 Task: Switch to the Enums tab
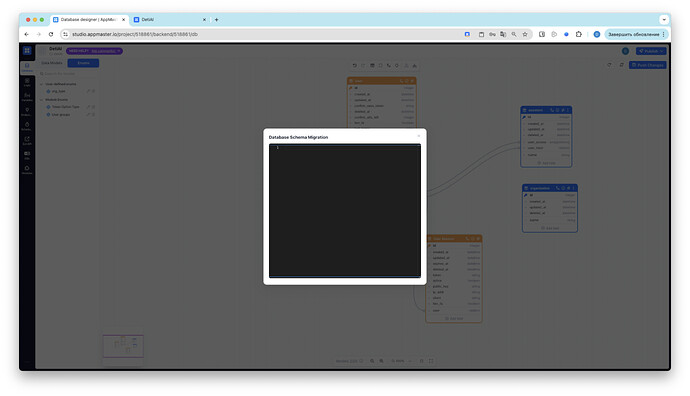coord(83,63)
